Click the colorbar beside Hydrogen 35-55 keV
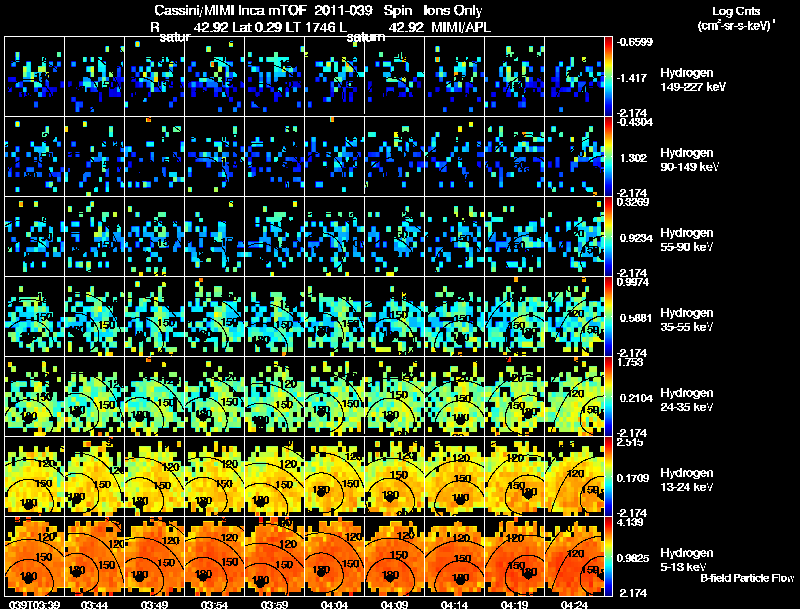Image resolution: width=800 pixels, height=609 pixels. click(x=608, y=316)
